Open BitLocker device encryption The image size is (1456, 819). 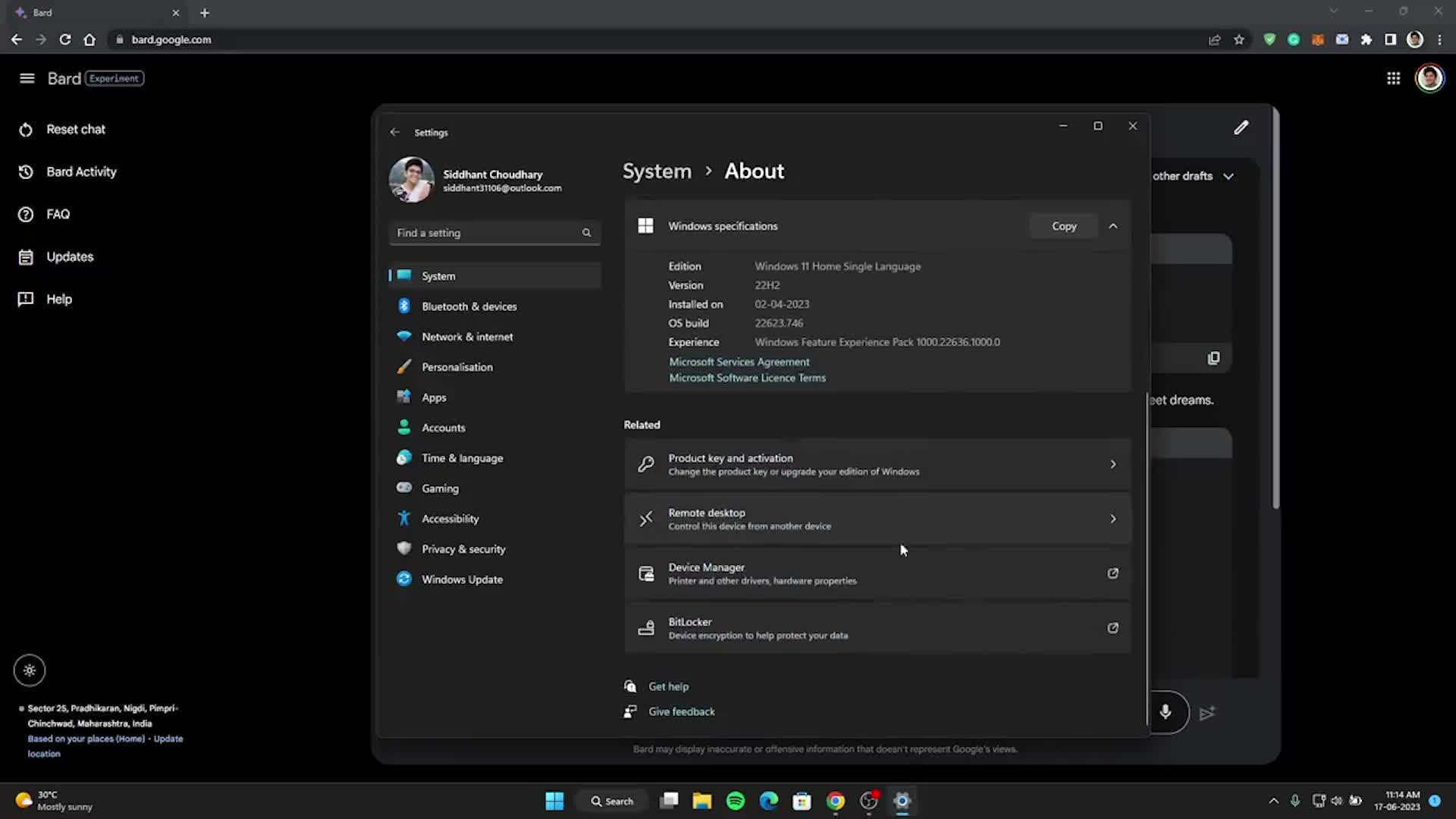click(x=877, y=628)
